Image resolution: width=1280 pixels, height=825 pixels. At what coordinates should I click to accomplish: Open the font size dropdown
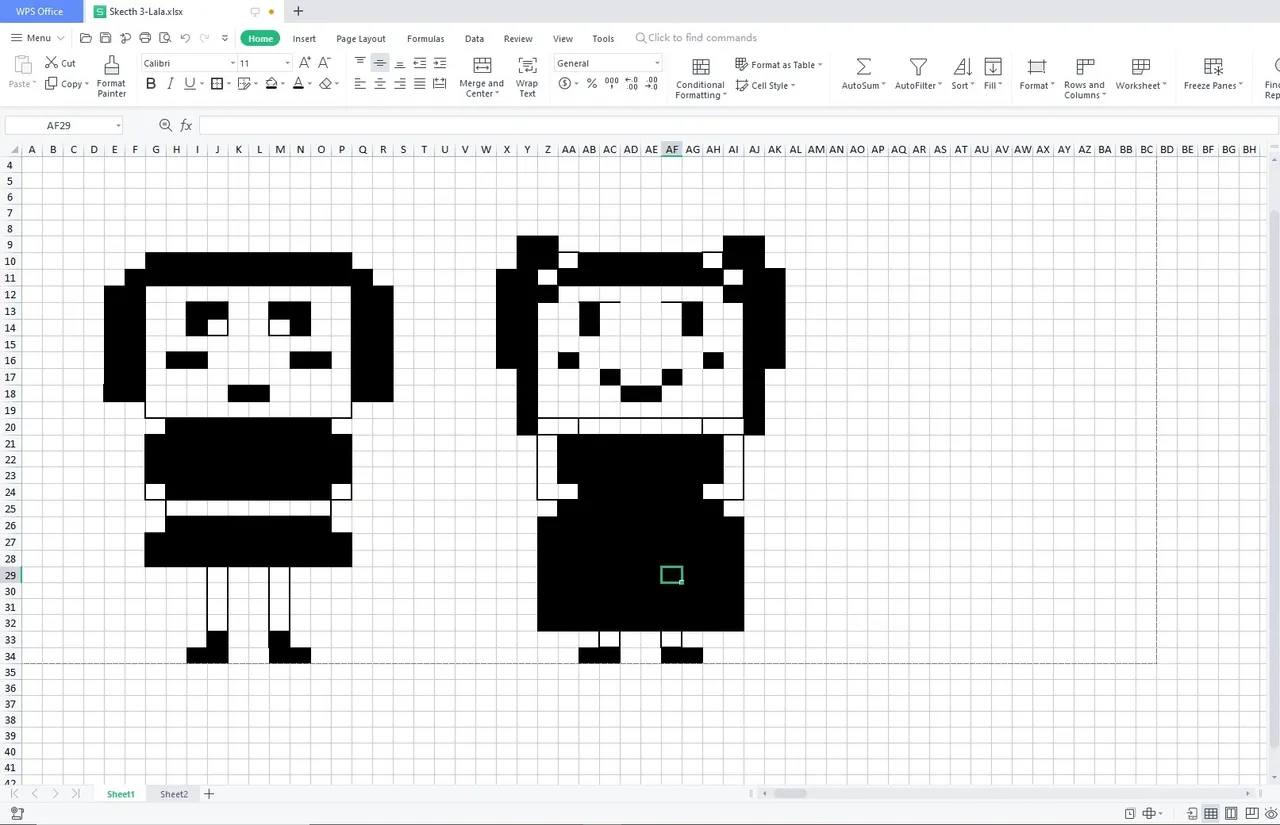point(288,63)
